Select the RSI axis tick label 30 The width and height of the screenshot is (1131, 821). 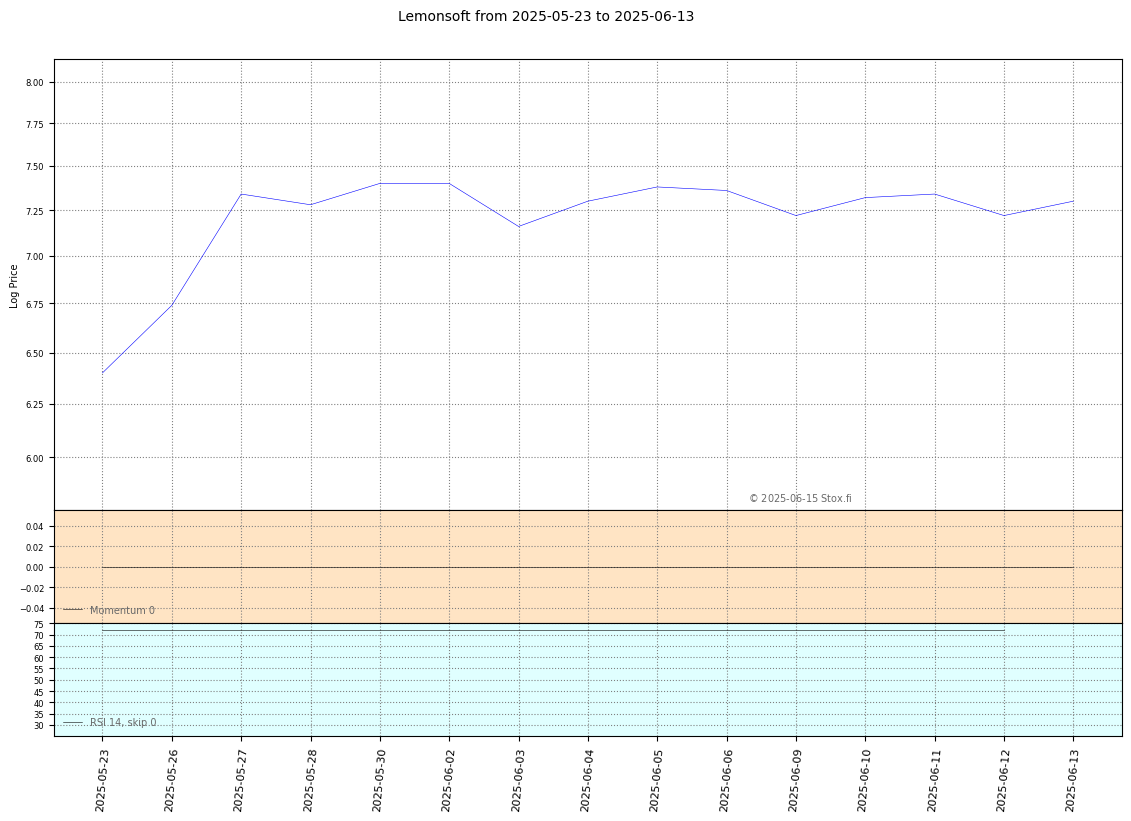point(39,726)
